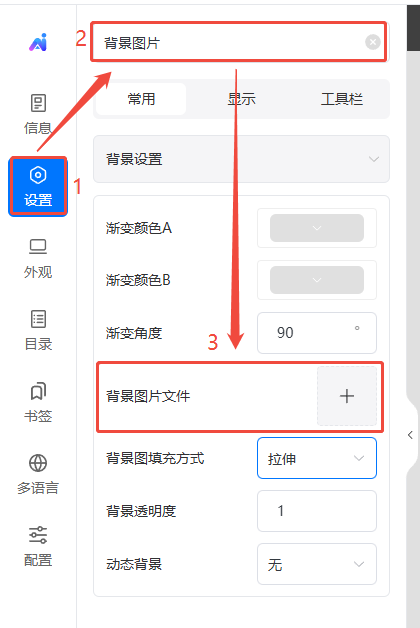Viewport: 420px width, 628px height.
Task: Collapse the side panel with the arrow handle
Action: [410, 435]
